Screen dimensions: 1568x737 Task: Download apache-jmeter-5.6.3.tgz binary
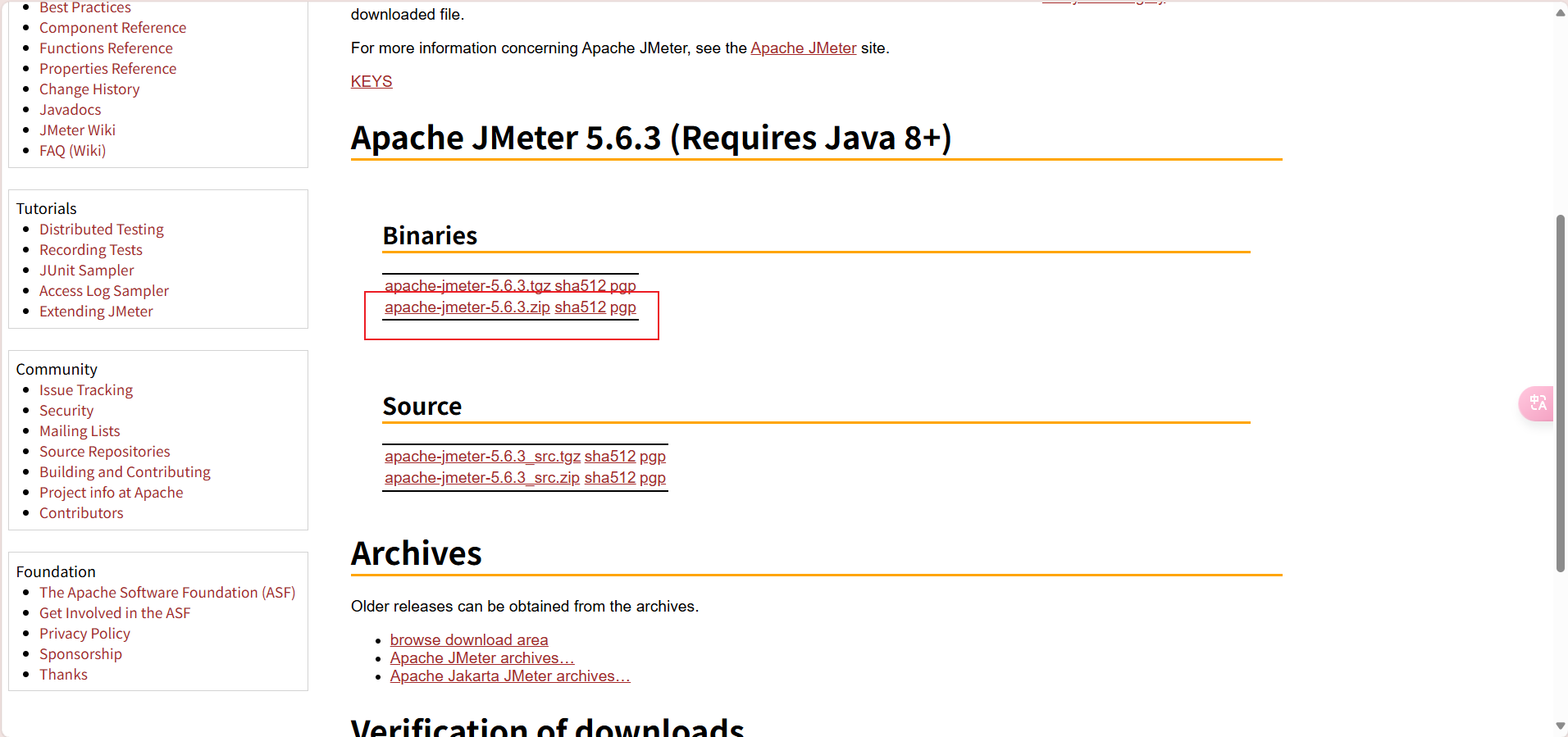tap(467, 286)
